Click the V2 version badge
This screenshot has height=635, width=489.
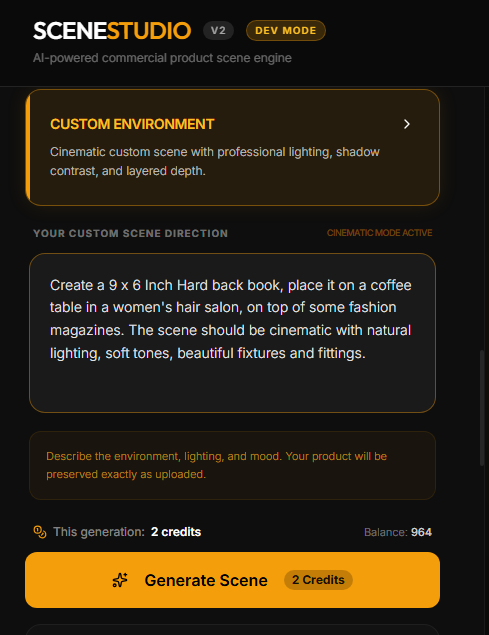click(218, 31)
